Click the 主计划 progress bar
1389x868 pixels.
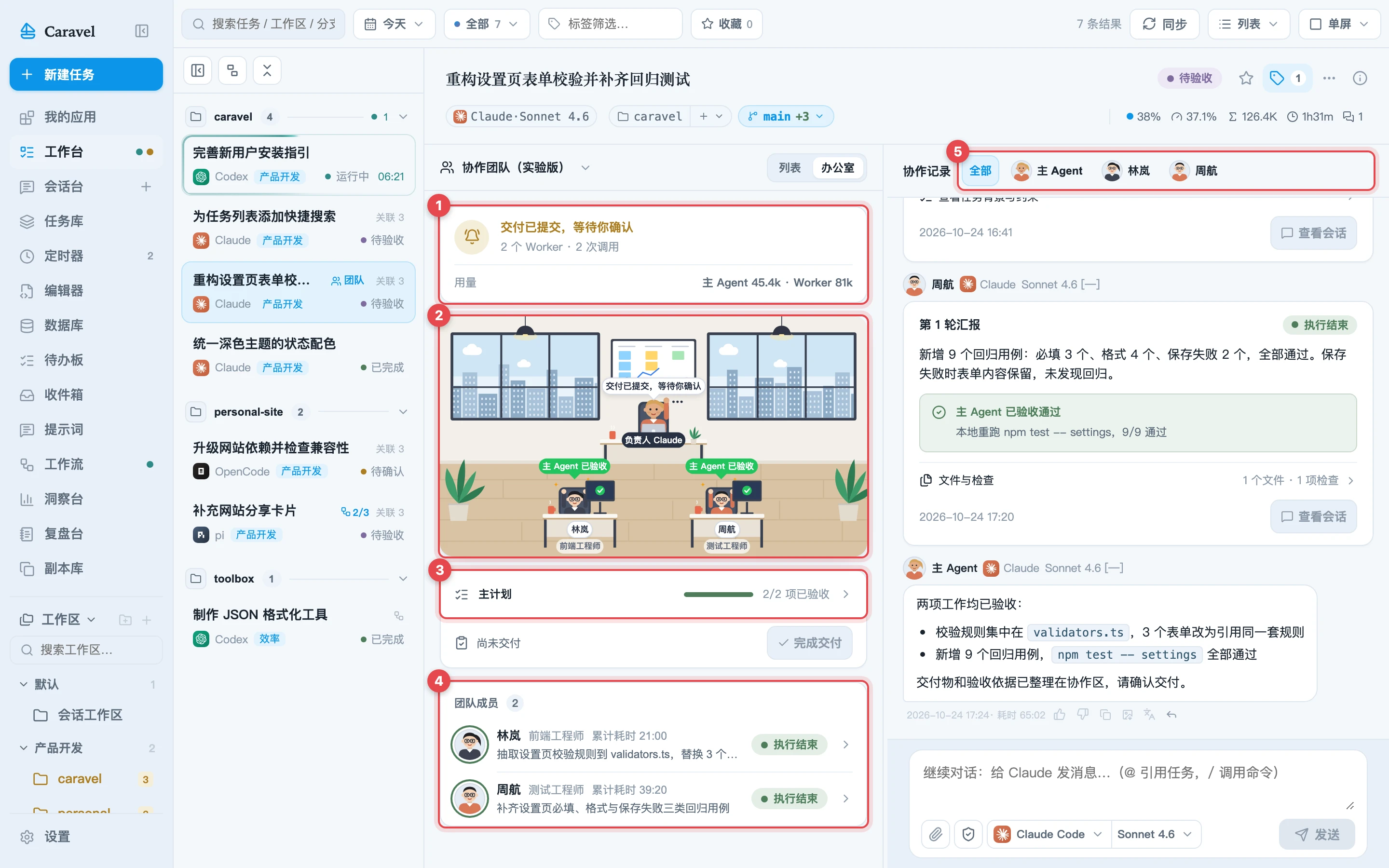(718, 594)
